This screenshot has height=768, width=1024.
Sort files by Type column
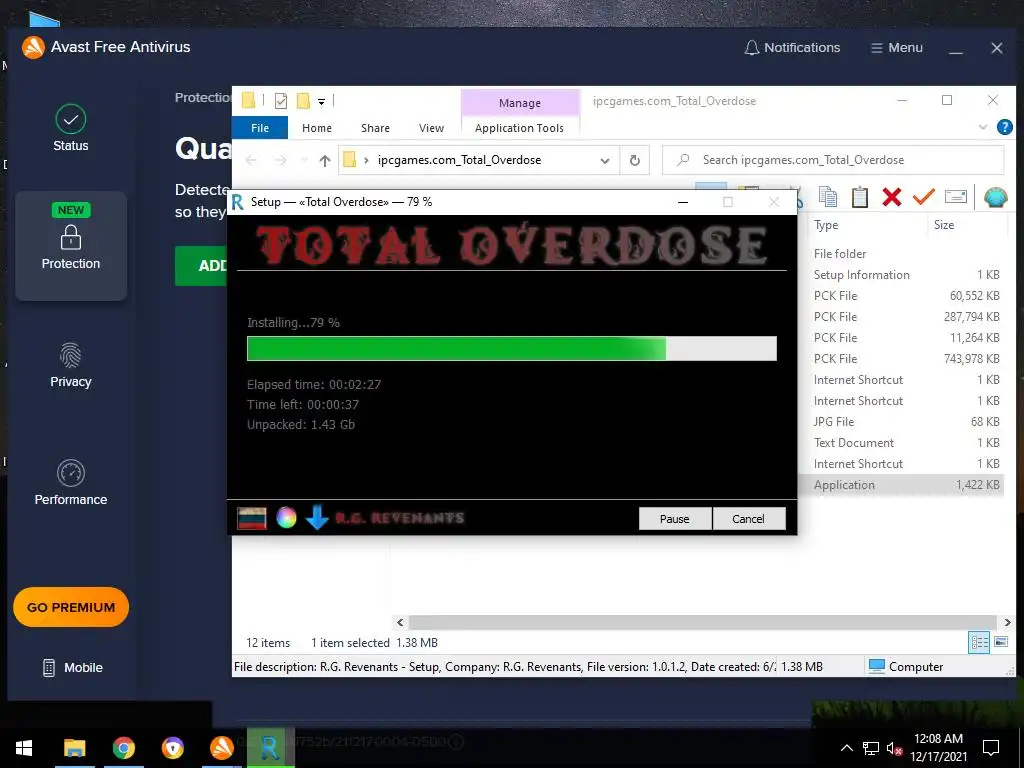[x=826, y=225]
